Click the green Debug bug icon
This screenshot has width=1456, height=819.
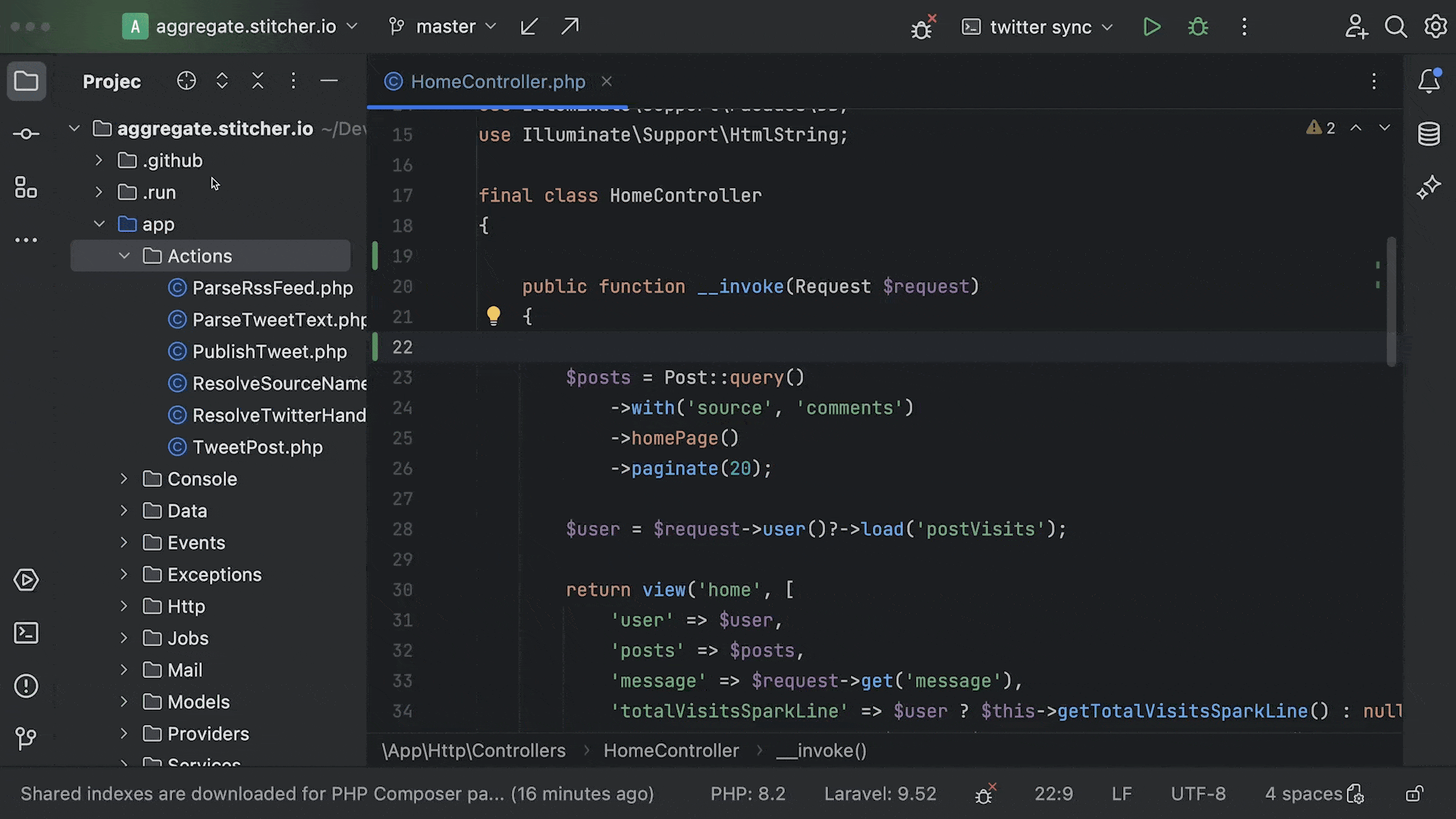(1197, 27)
